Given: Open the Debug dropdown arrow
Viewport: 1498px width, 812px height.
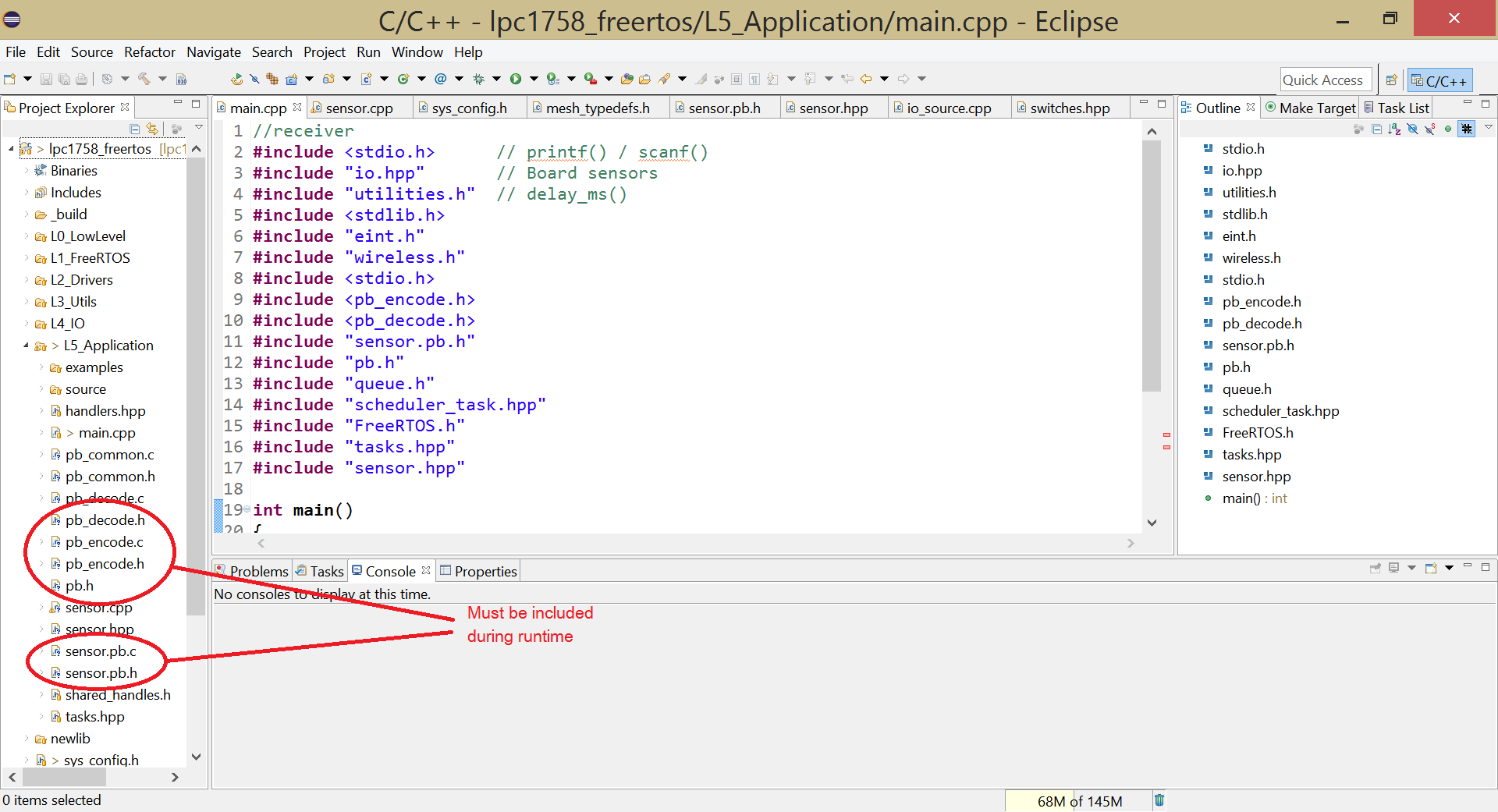Looking at the screenshot, I should pos(496,79).
